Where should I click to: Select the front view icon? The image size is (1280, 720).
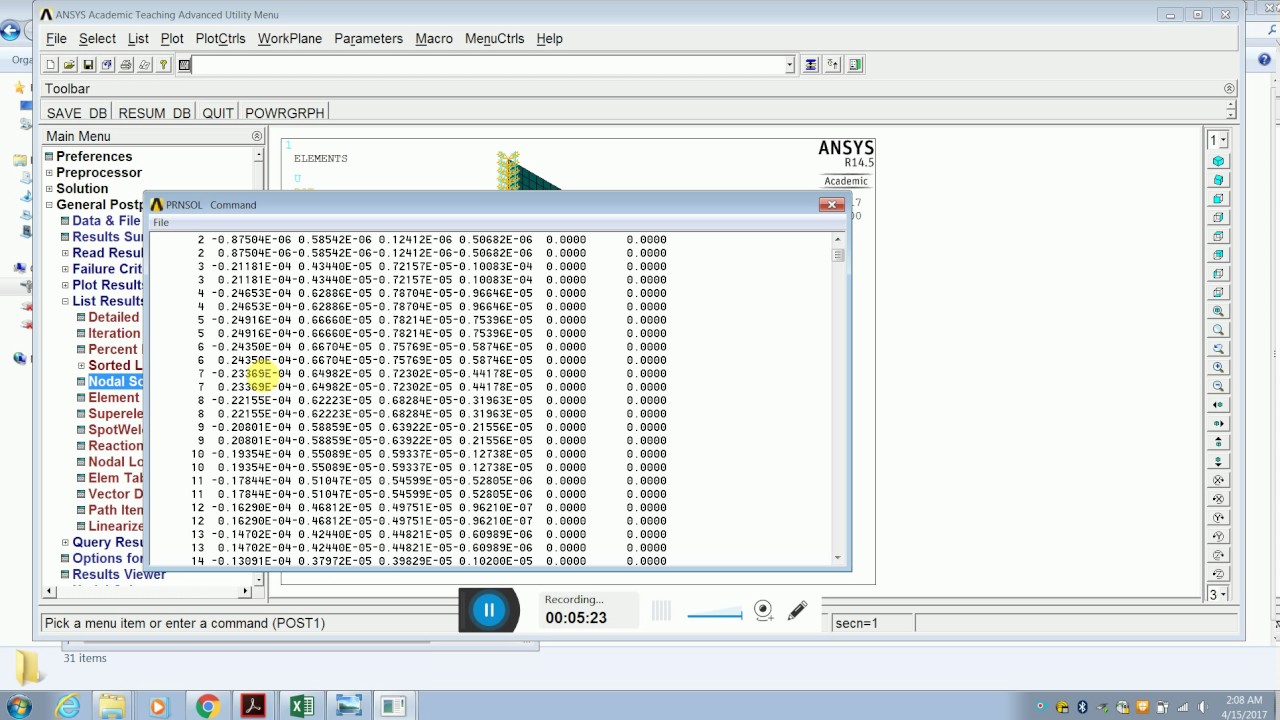pyautogui.click(x=1218, y=199)
